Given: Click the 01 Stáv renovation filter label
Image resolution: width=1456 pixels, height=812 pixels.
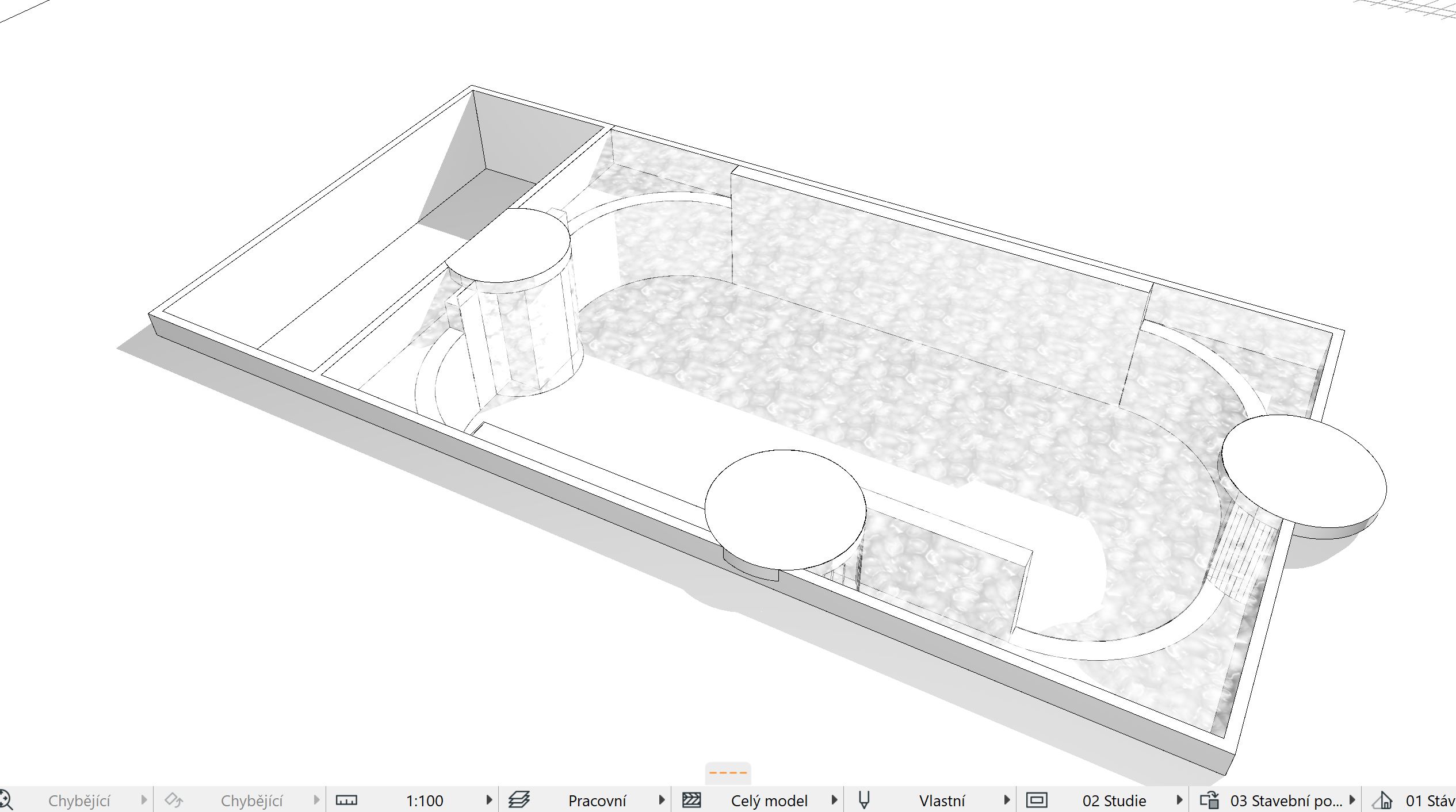Looking at the screenshot, I should 1430,800.
